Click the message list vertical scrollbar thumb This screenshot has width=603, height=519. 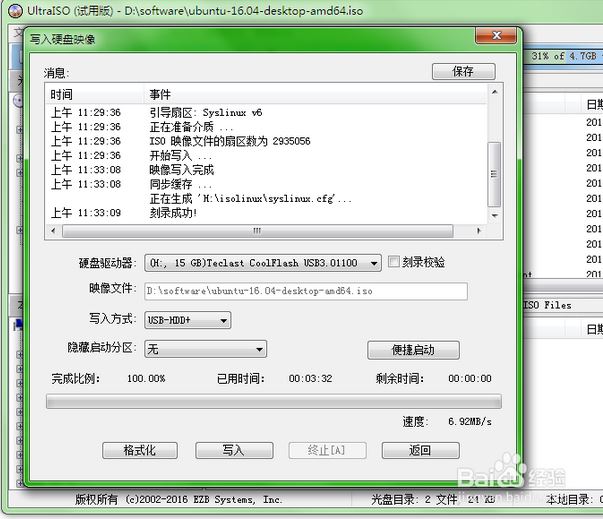(494, 175)
